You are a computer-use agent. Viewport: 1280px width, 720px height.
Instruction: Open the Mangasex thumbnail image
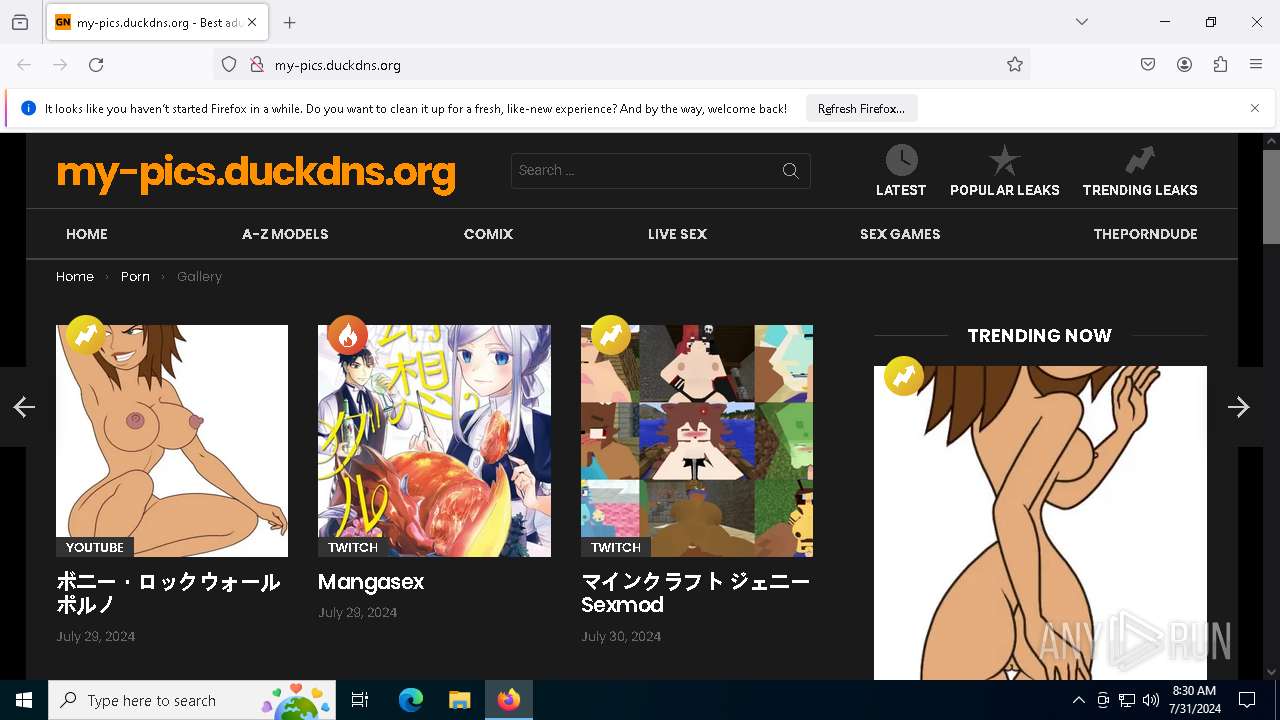[434, 440]
